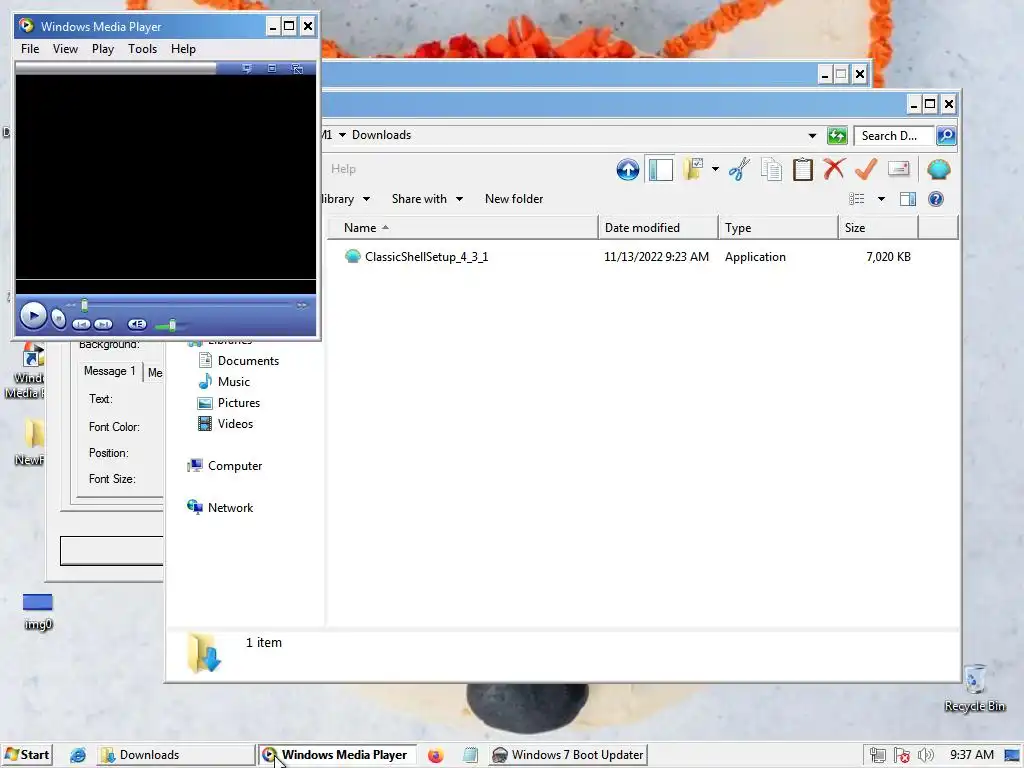Click the Media Player volume slider
The height and width of the screenshot is (768, 1024).
click(x=172, y=325)
